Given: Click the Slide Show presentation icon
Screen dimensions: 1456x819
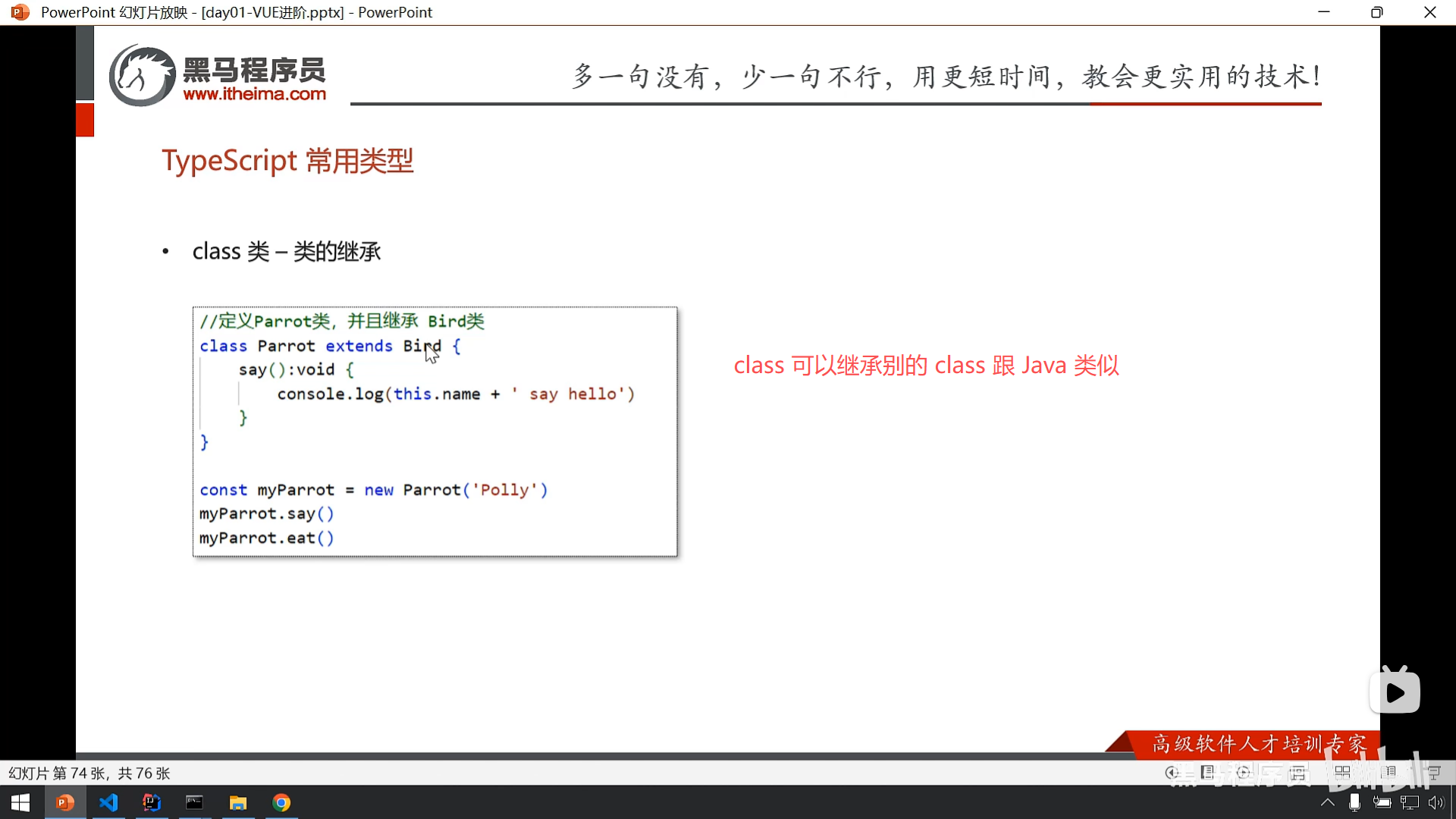Looking at the screenshot, I should (1433, 773).
